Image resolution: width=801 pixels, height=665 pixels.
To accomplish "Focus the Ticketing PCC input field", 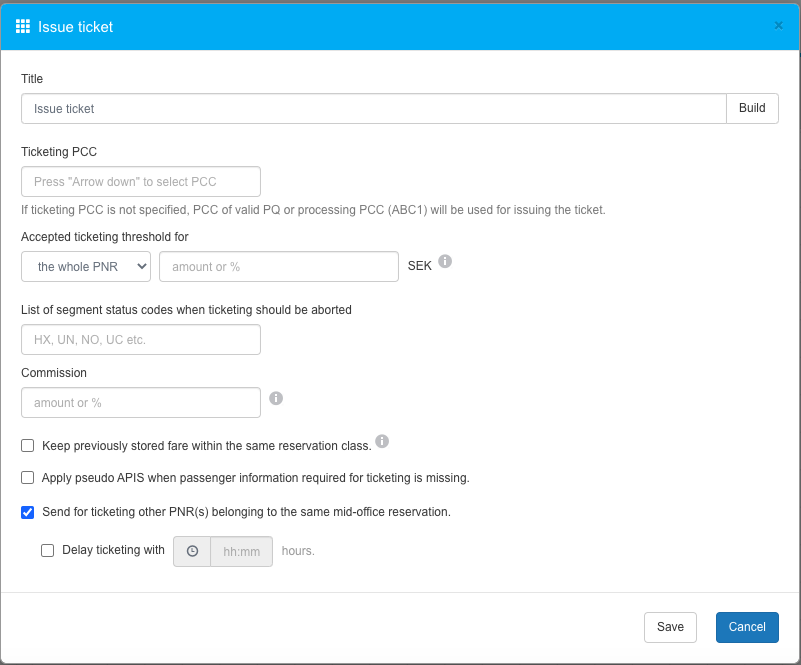I will [x=141, y=182].
